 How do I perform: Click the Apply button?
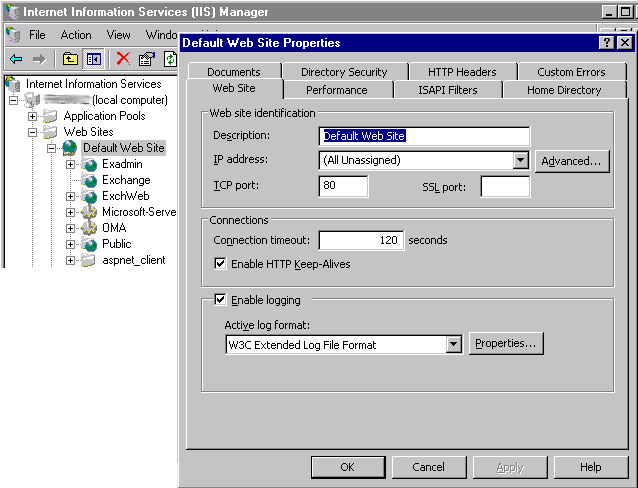(x=510, y=467)
